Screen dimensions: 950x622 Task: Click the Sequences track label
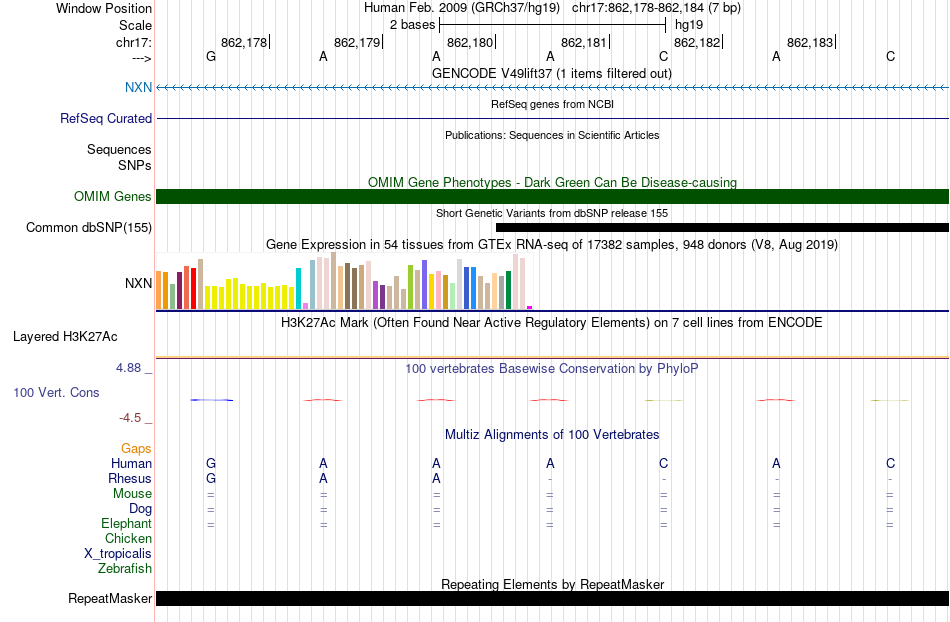click(x=119, y=150)
